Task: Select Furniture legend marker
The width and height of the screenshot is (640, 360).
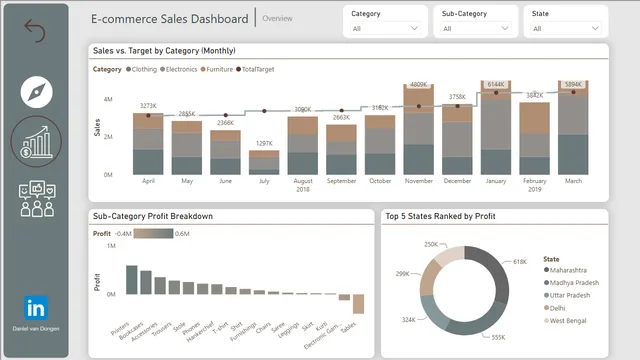Action: click(203, 69)
